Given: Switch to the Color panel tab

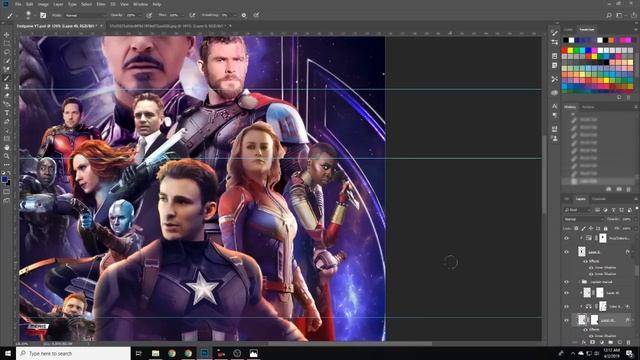Looking at the screenshot, I should pyautogui.click(x=568, y=30).
